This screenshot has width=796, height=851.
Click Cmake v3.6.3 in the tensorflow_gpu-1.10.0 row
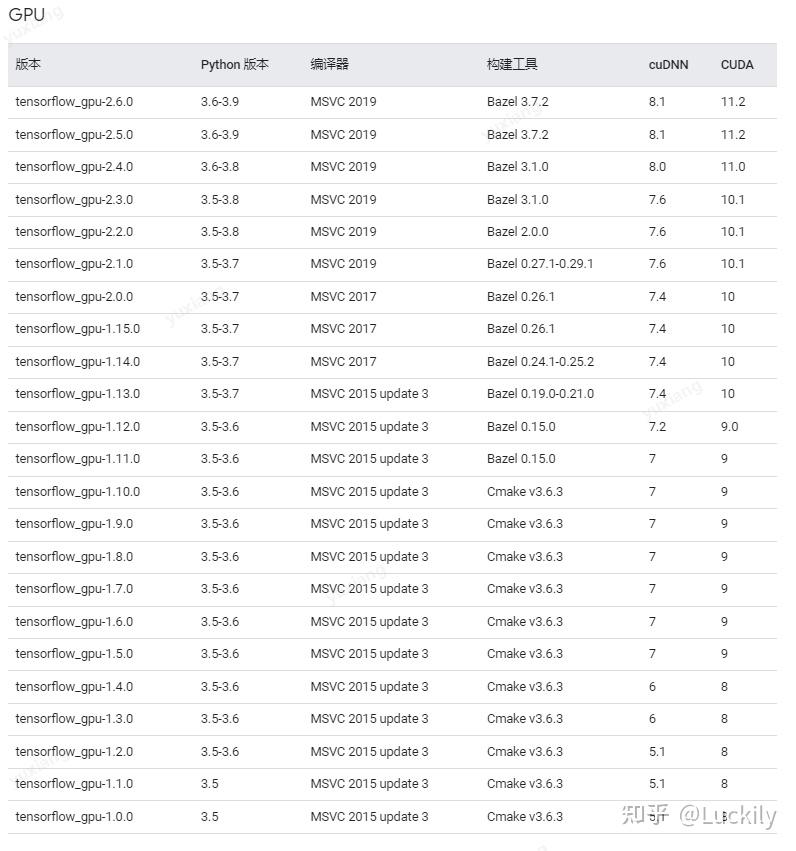tap(525, 492)
